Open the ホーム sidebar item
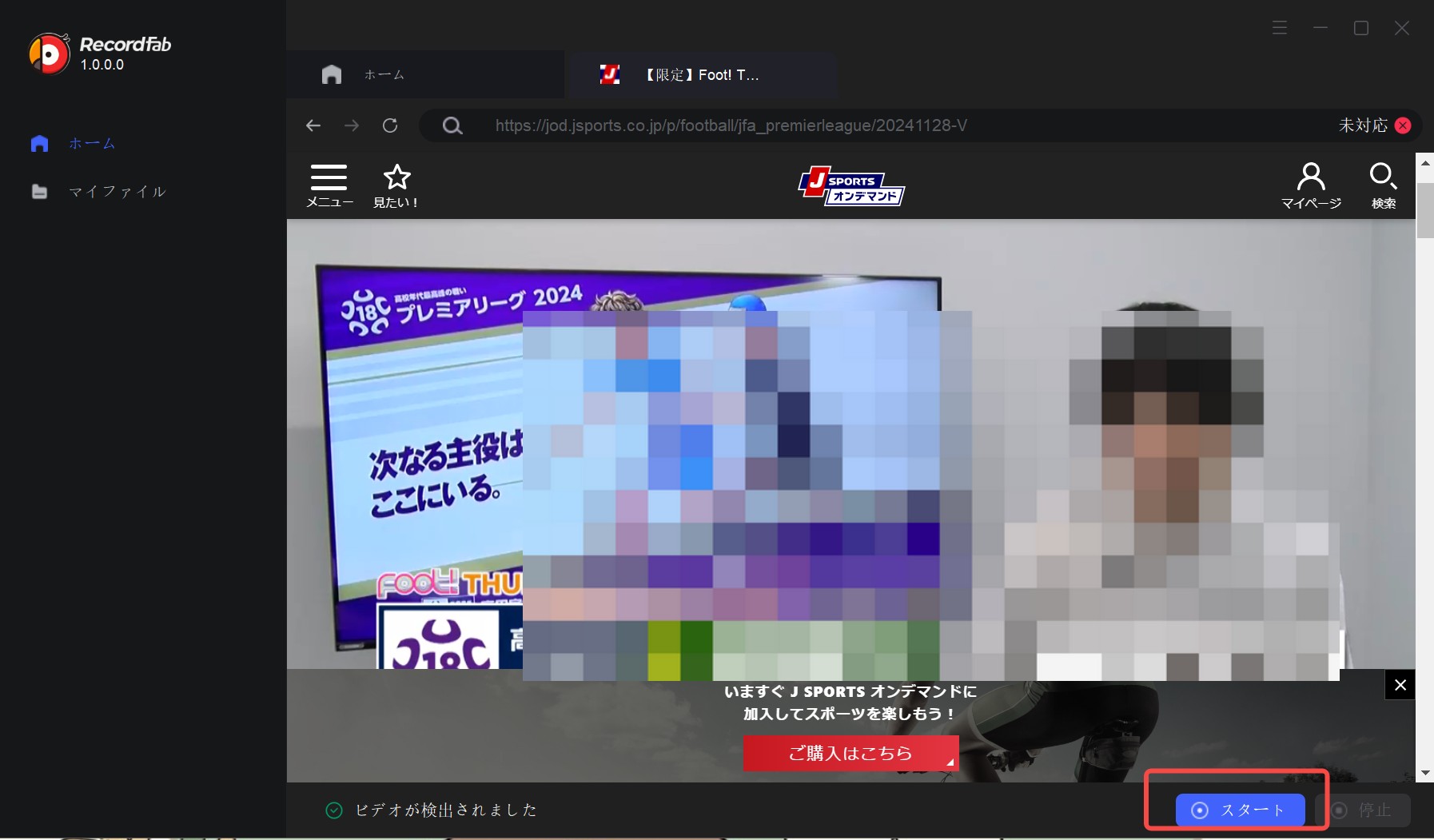1434x840 pixels. (73, 144)
